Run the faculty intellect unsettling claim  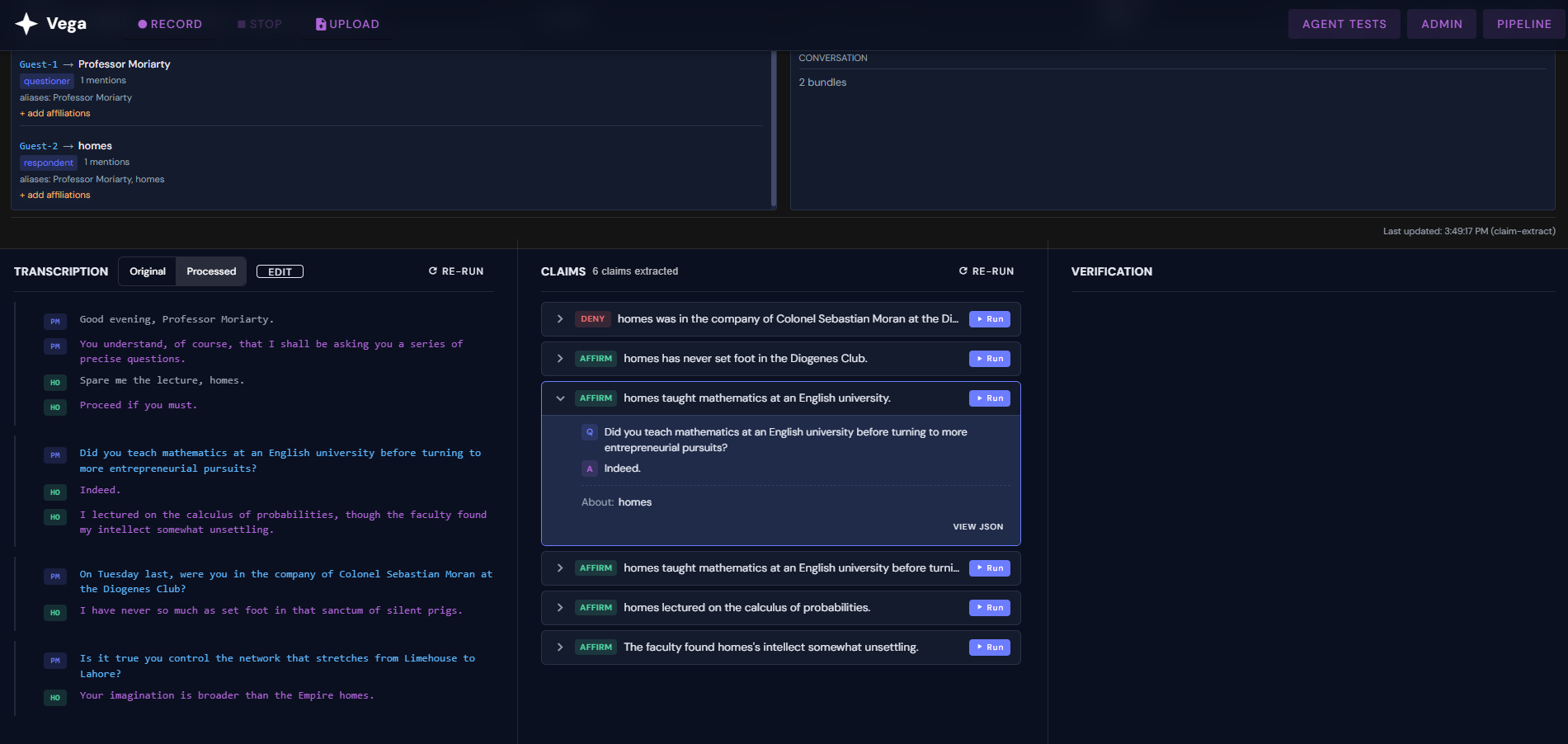point(990,647)
